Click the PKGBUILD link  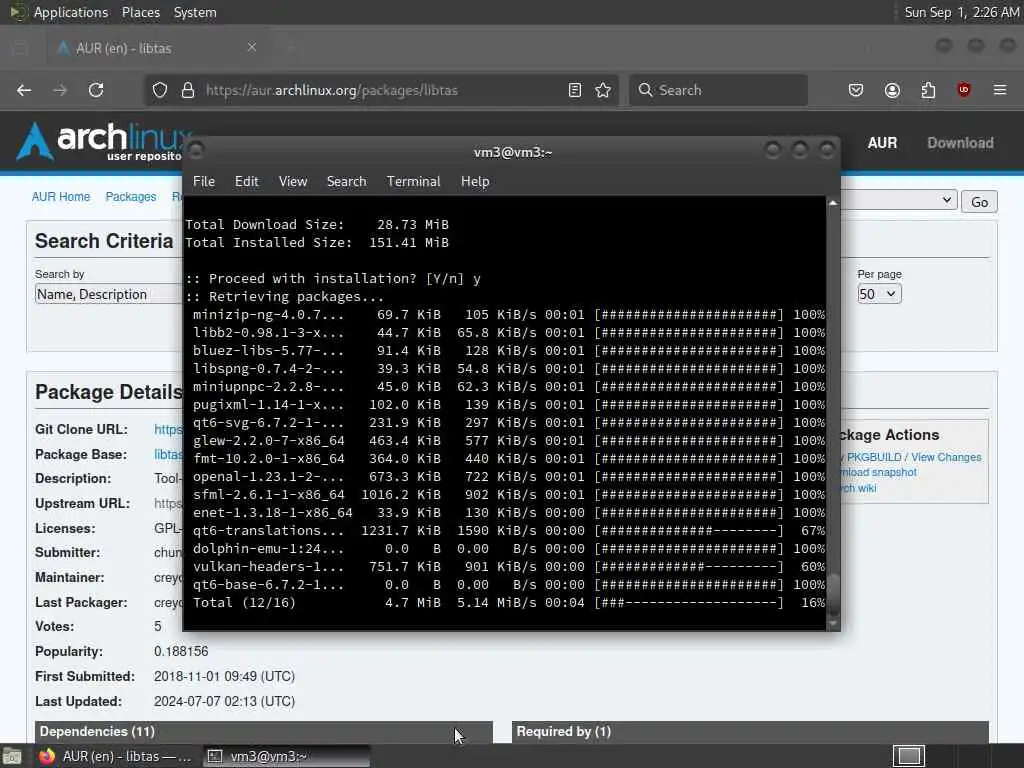click(874, 457)
